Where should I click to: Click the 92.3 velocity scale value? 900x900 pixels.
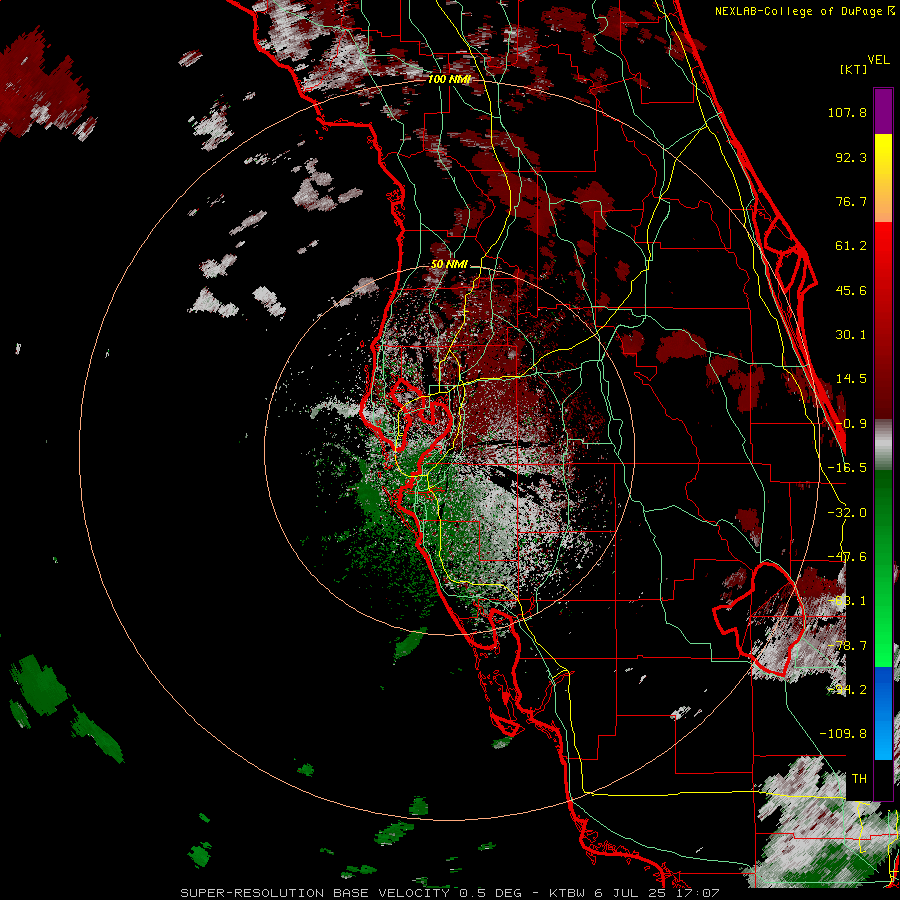[851, 157]
